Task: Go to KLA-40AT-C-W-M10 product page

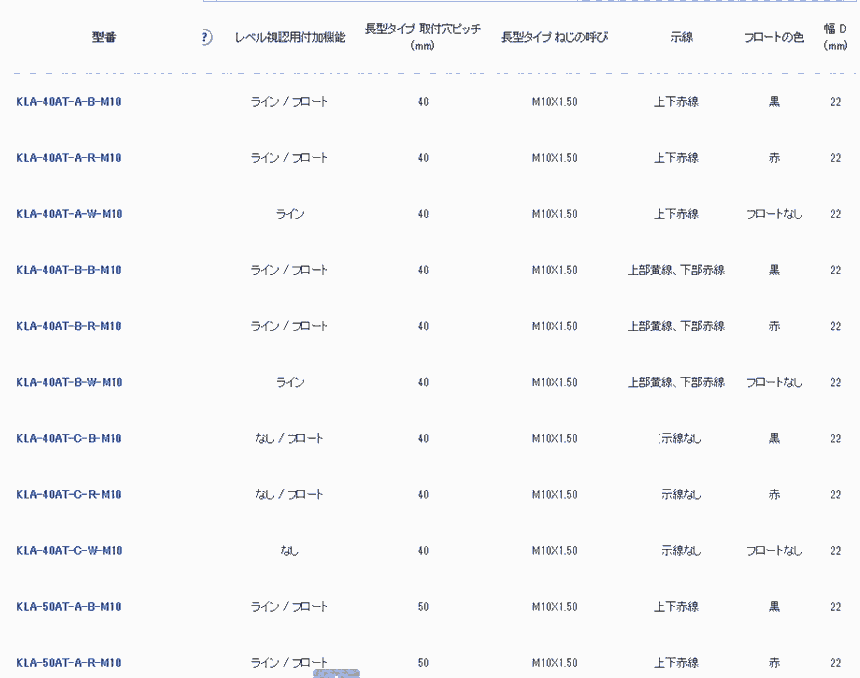Action: [69, 550]
